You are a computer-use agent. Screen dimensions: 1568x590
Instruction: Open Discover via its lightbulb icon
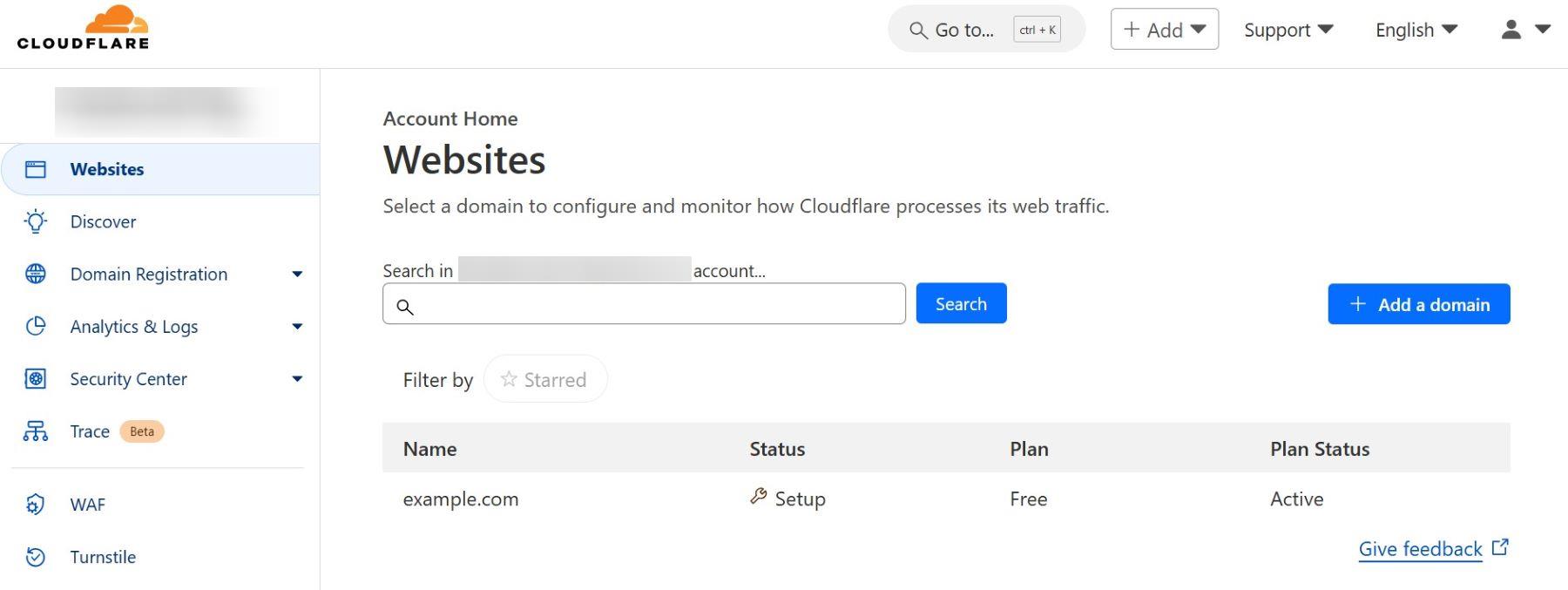[x=36, y=221]
